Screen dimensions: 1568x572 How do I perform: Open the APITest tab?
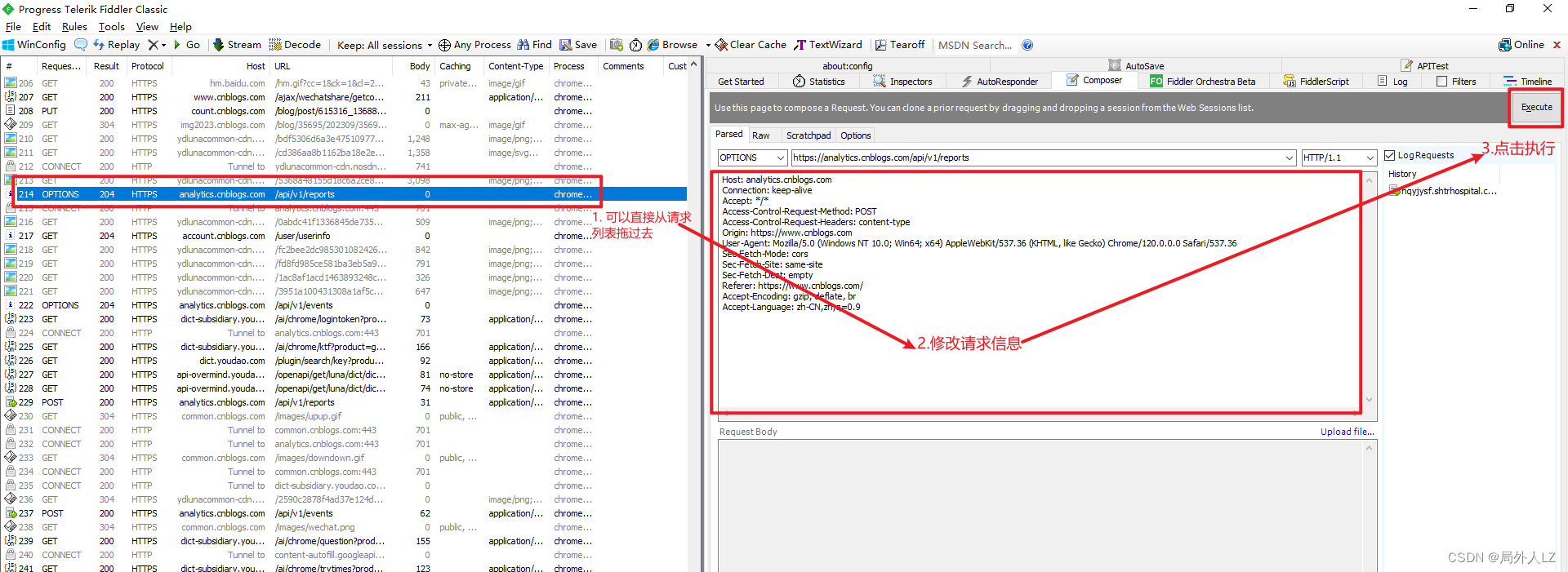1425,66
